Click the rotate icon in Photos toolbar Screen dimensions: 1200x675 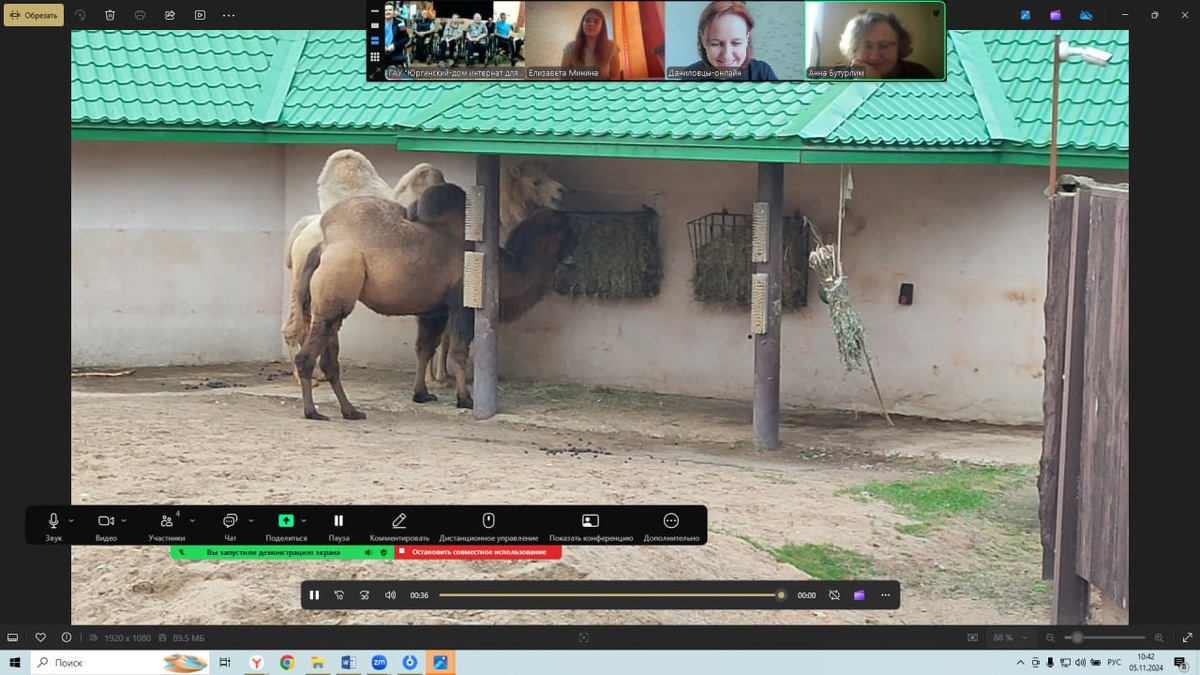pyautogui.click(x=80, y=15)
